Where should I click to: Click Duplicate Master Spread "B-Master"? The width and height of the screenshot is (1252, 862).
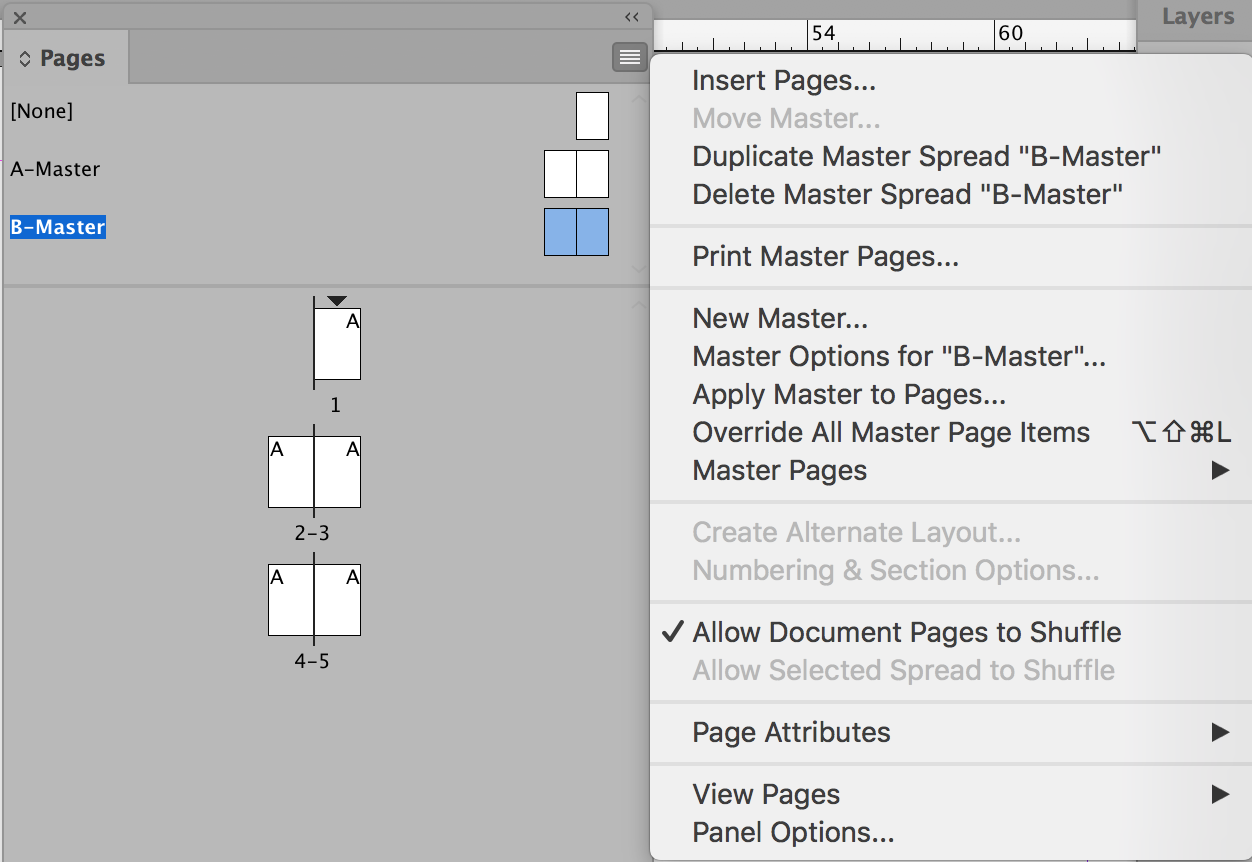point(926,156)
